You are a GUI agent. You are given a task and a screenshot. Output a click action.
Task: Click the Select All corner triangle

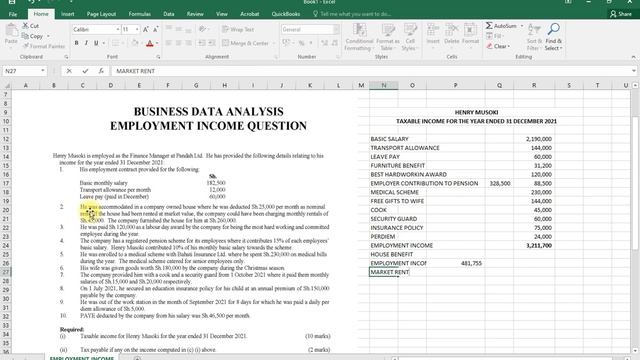pos(6,85)
